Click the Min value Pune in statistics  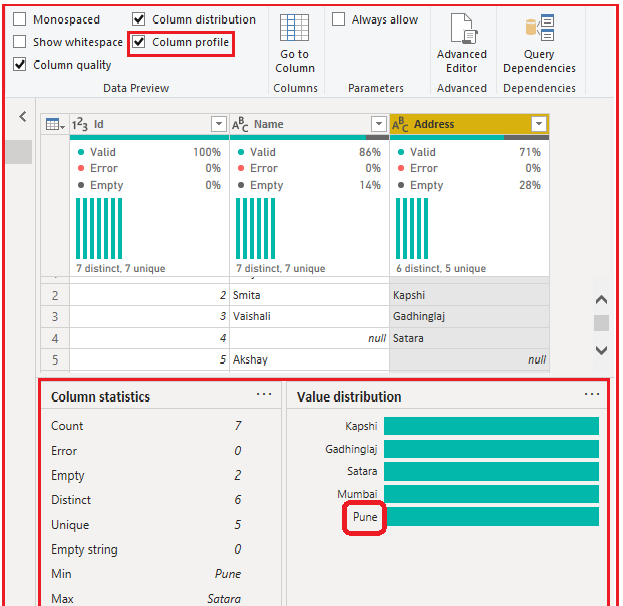tap(228, 574)
